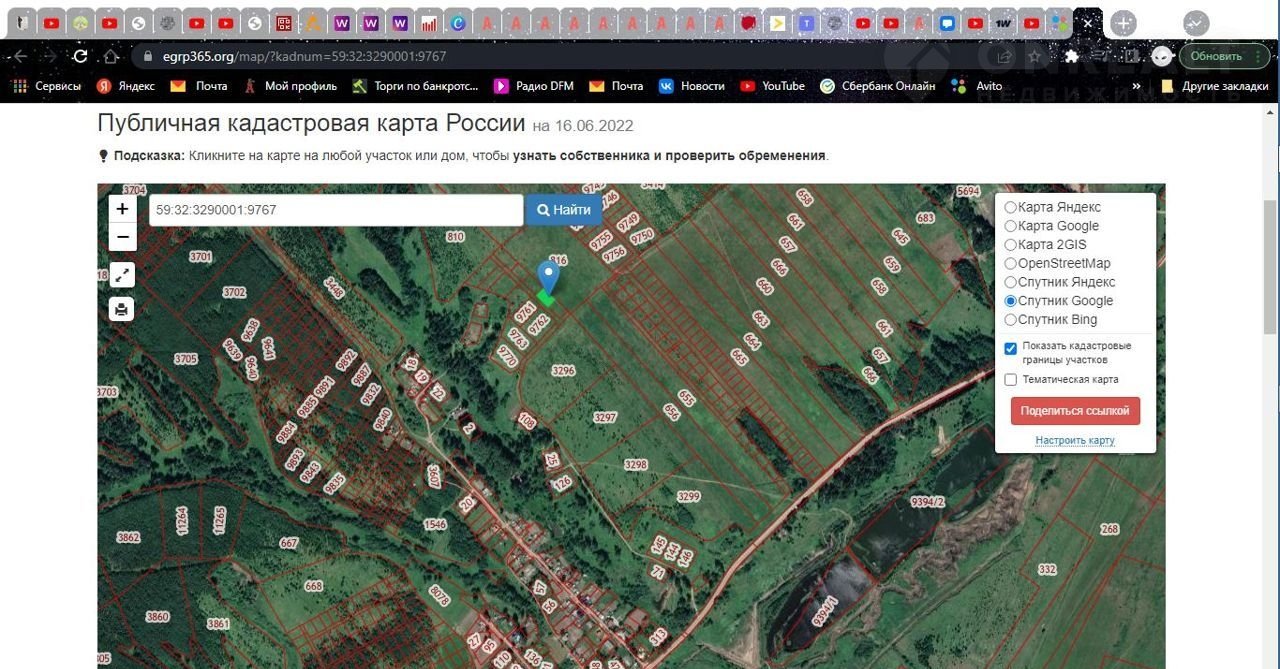1280x669 pixels.
Task: Reload the page in browser
Action: pos(80,56)
